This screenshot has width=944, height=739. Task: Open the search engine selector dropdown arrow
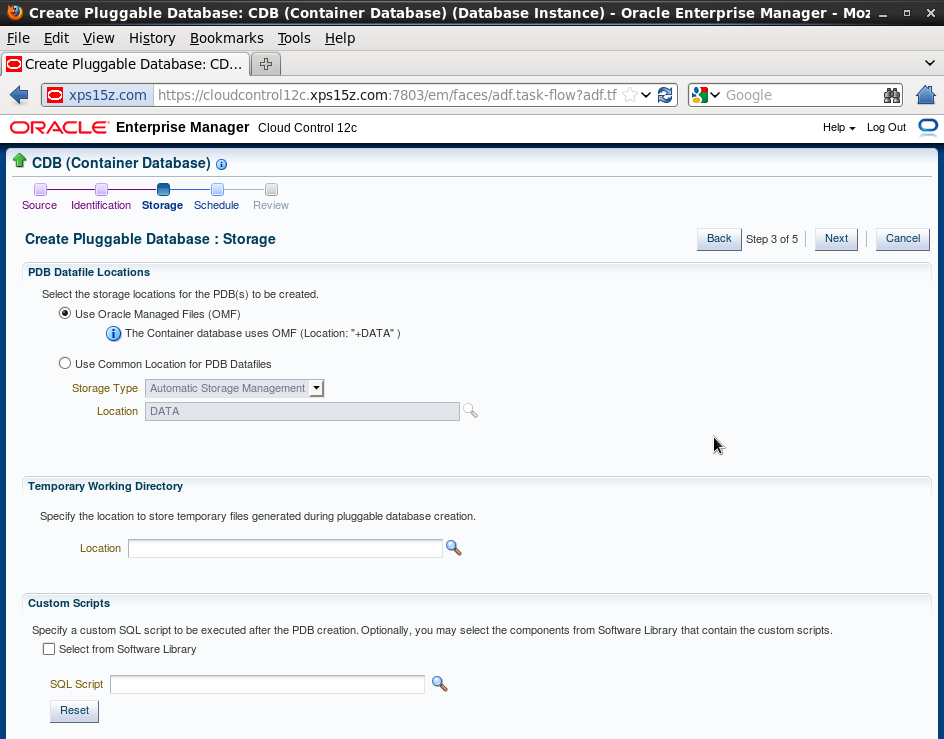[x=715, y=95]
